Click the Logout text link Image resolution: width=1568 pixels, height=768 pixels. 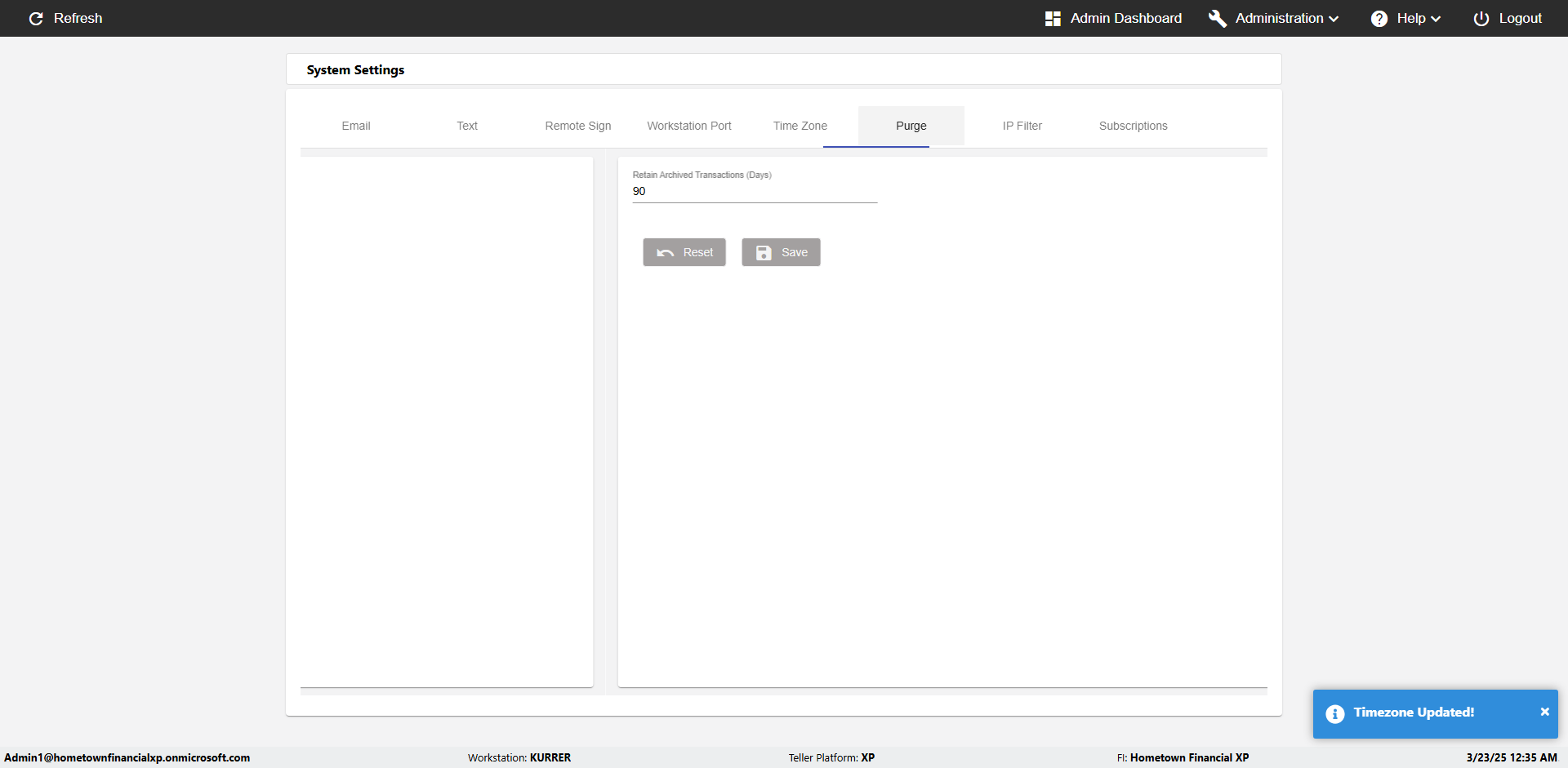tap(1521, 18)
